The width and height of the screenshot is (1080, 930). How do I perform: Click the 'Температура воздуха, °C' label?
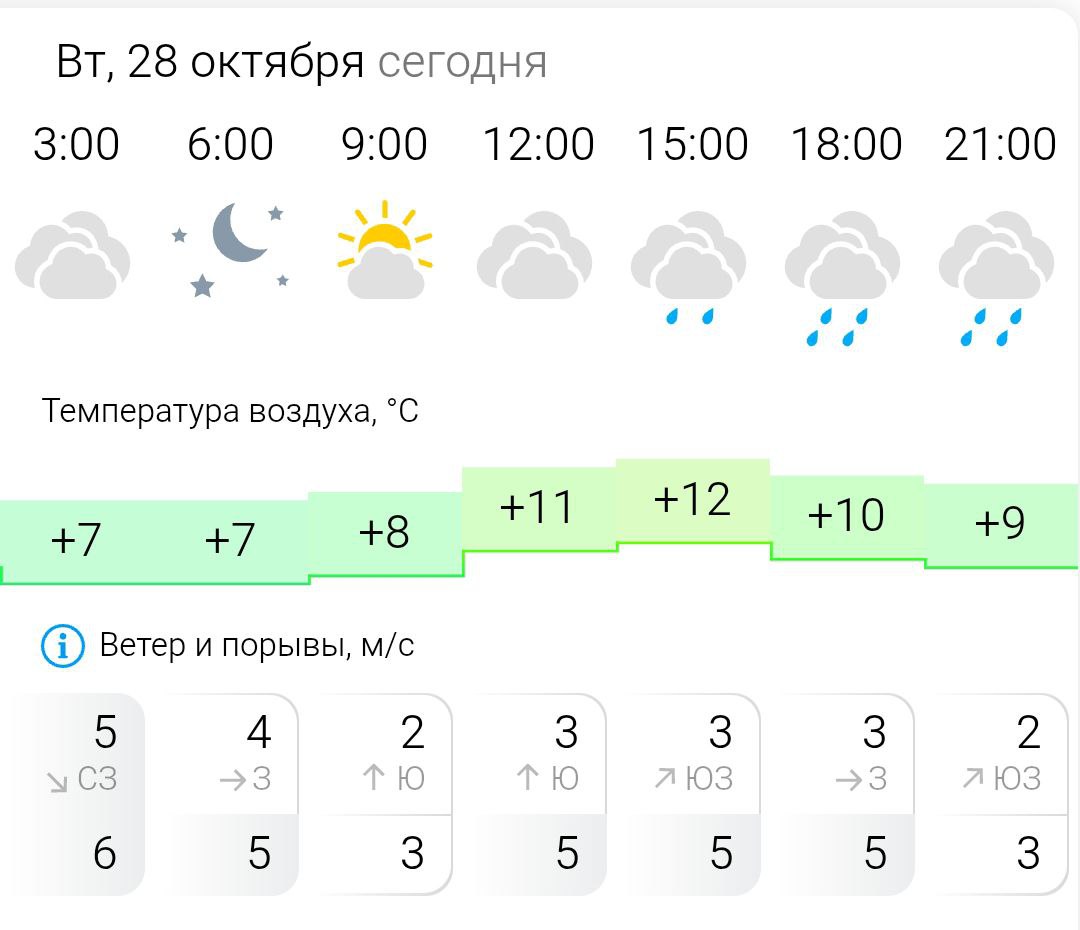tap(230, 411)
